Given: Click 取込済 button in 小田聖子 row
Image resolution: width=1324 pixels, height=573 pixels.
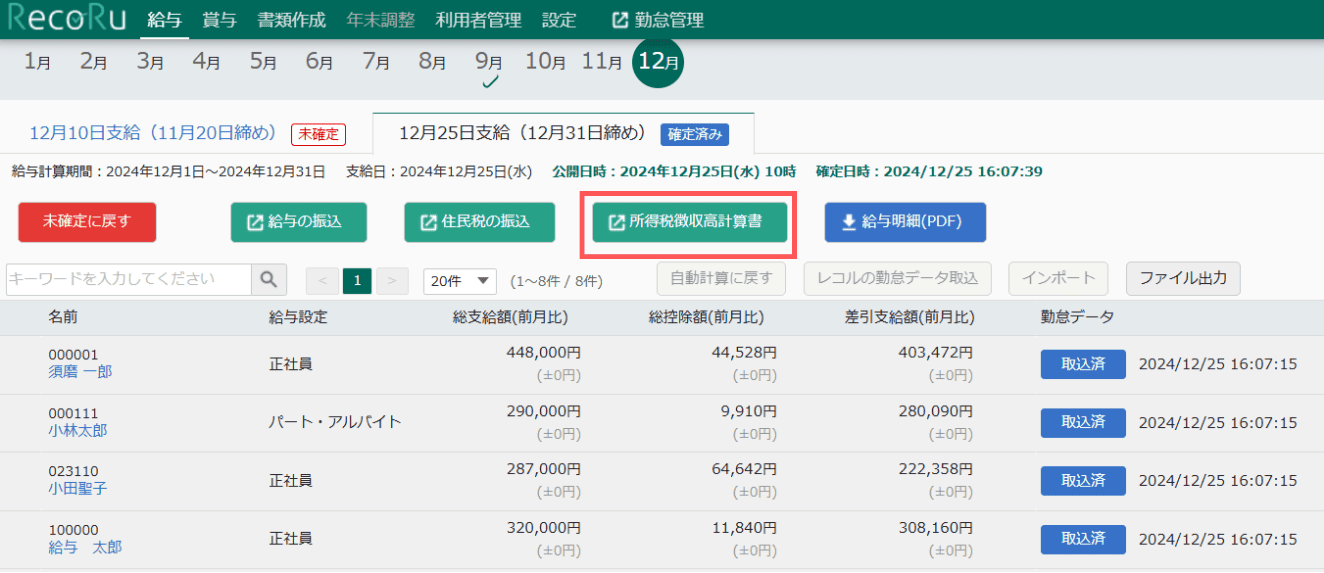Looking at the screenshot, I should coord(1083,481).
